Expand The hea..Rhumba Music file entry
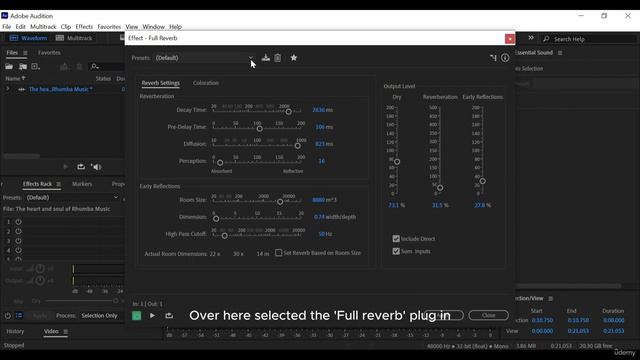Image resolution: width=640 pixels, height=360 pixels. pos(7,89)
